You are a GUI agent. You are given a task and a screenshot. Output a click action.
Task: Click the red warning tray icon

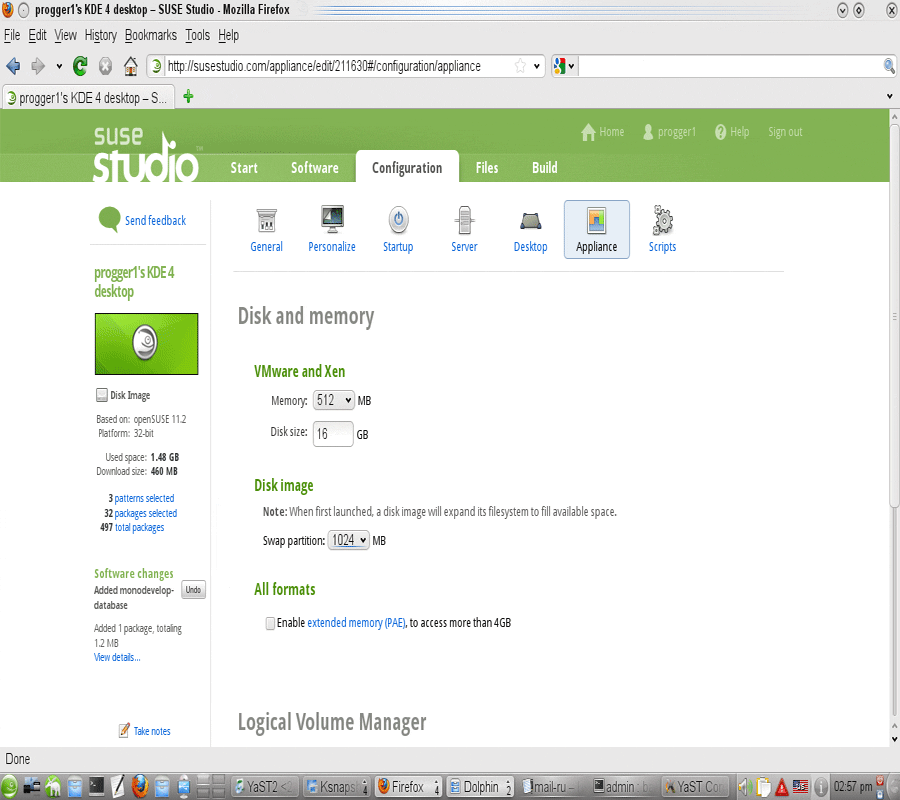point(781,787)
